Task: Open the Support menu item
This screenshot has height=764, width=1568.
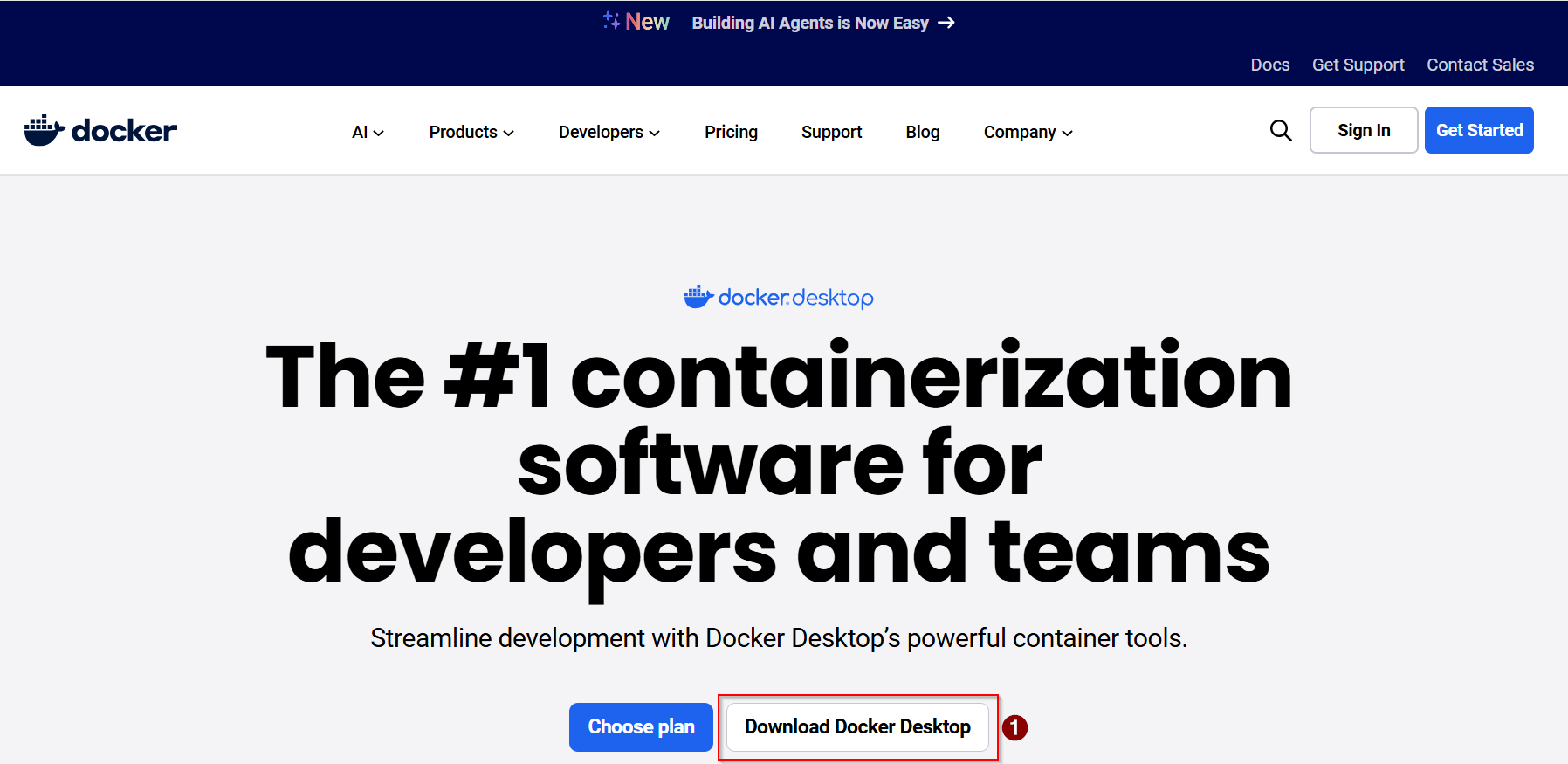Action: [831, 132]
